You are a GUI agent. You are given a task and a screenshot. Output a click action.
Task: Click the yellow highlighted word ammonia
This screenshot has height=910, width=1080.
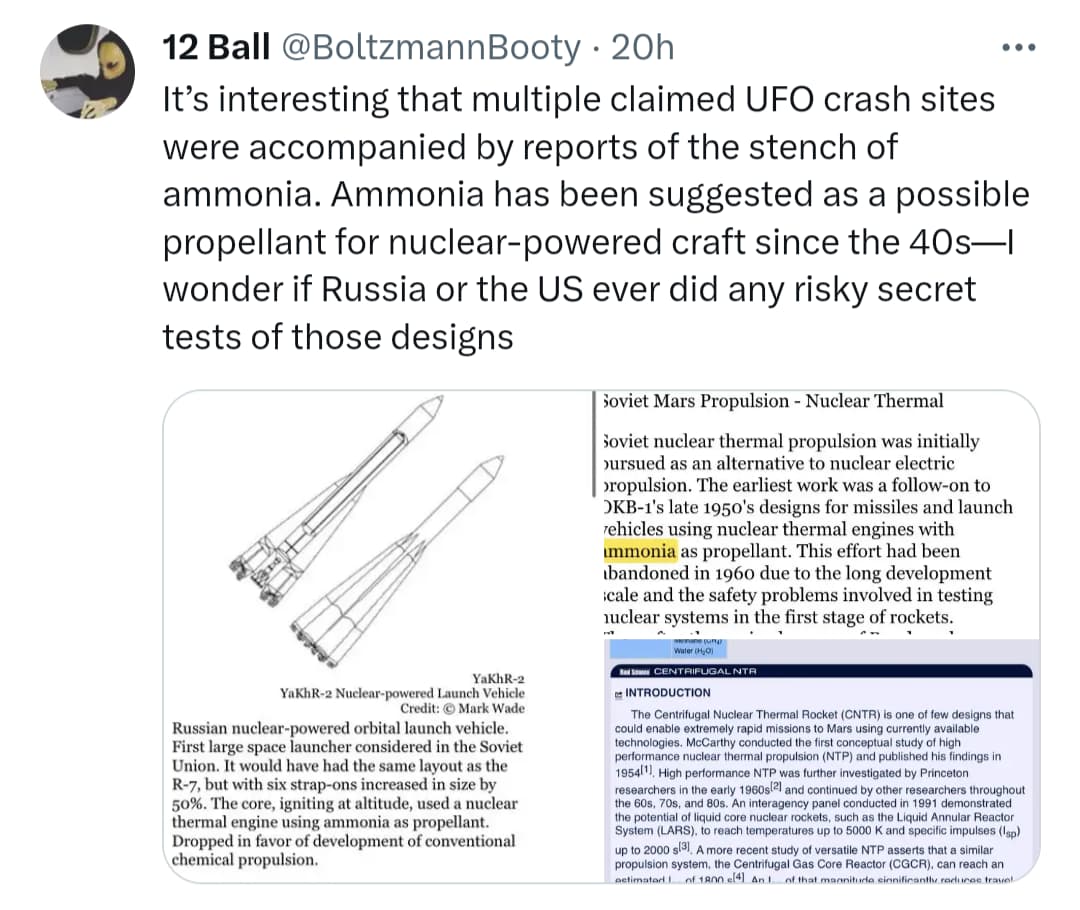click(x=640, y=551)
